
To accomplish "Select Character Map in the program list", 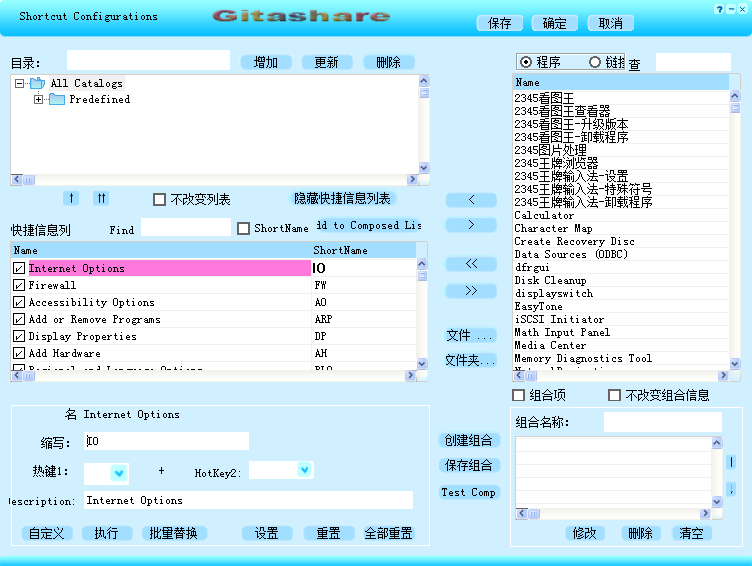I will (x=621, y=228).
